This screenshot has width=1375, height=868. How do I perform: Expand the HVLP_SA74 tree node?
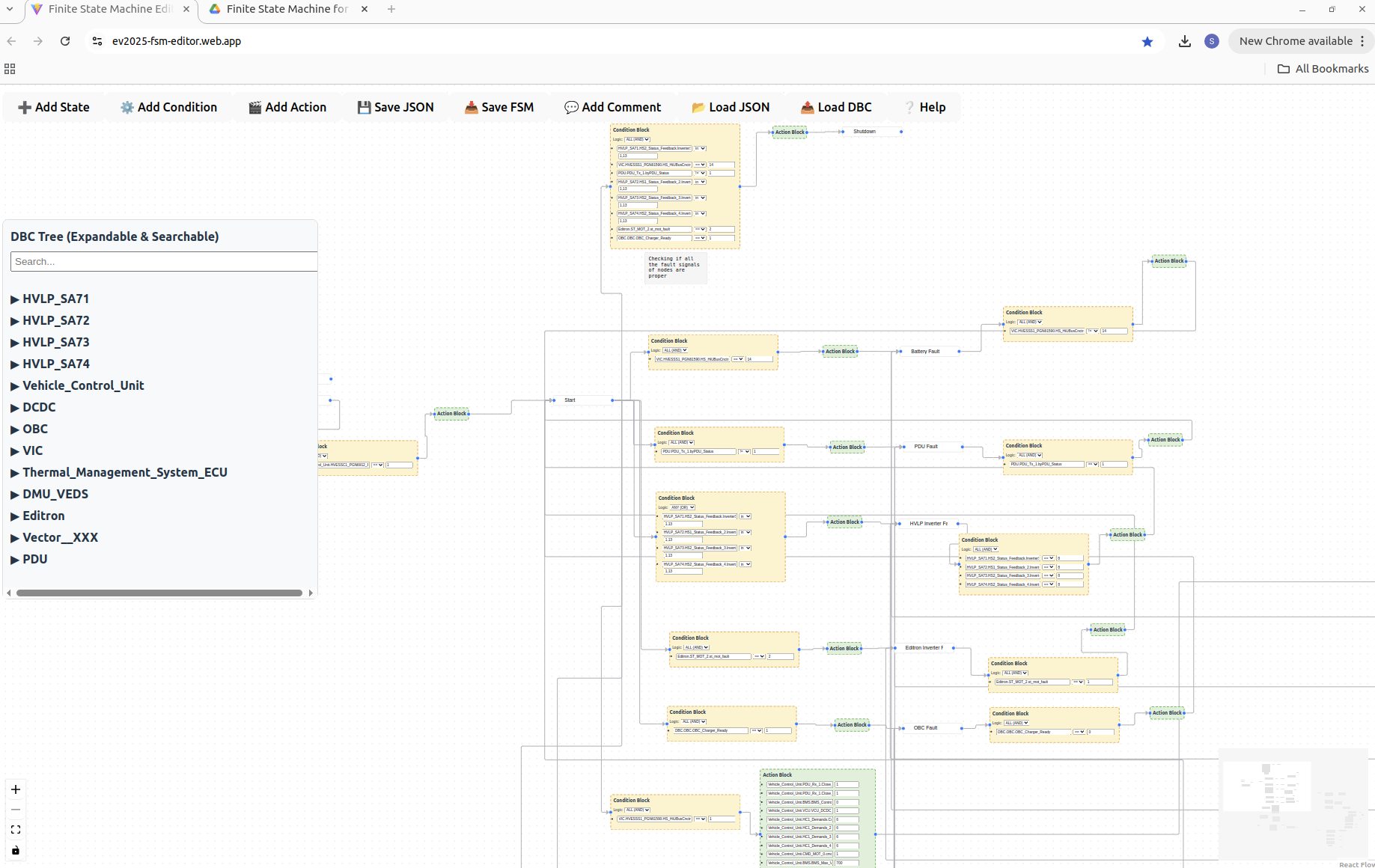50,364
